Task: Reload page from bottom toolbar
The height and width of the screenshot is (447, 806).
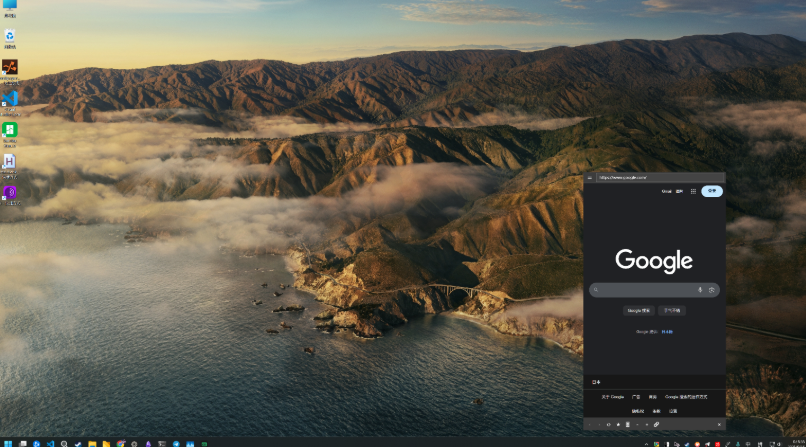Action: [x=608, y=425]
